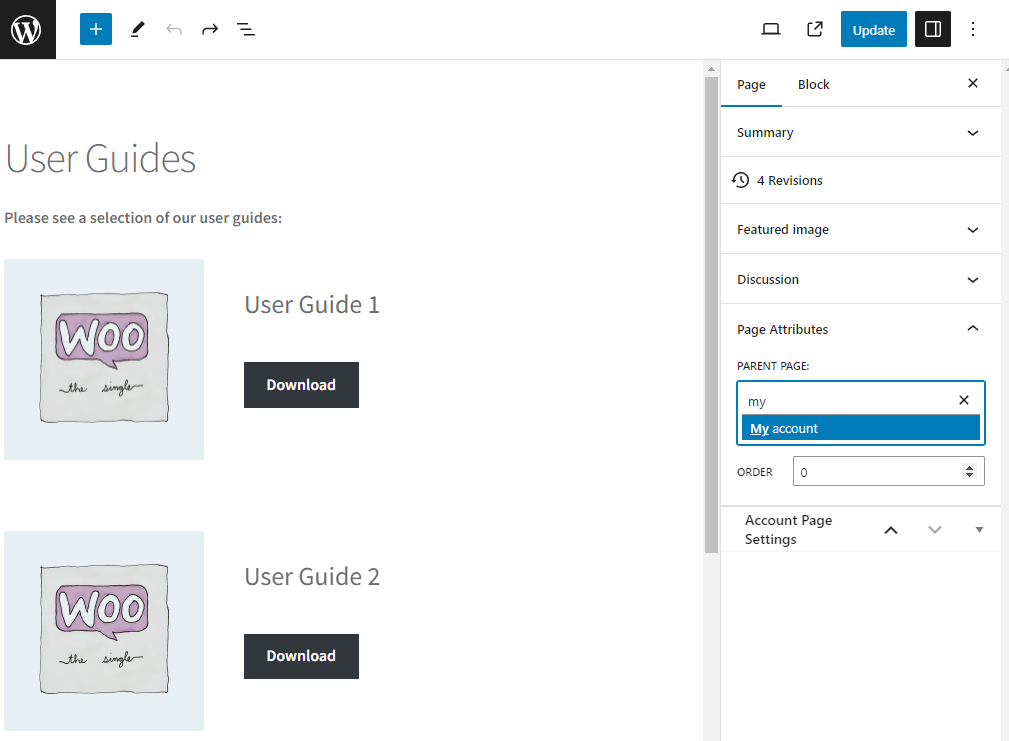Open Document Overview list view
Screen dimensions: 1009x741
tap(246, 30)
